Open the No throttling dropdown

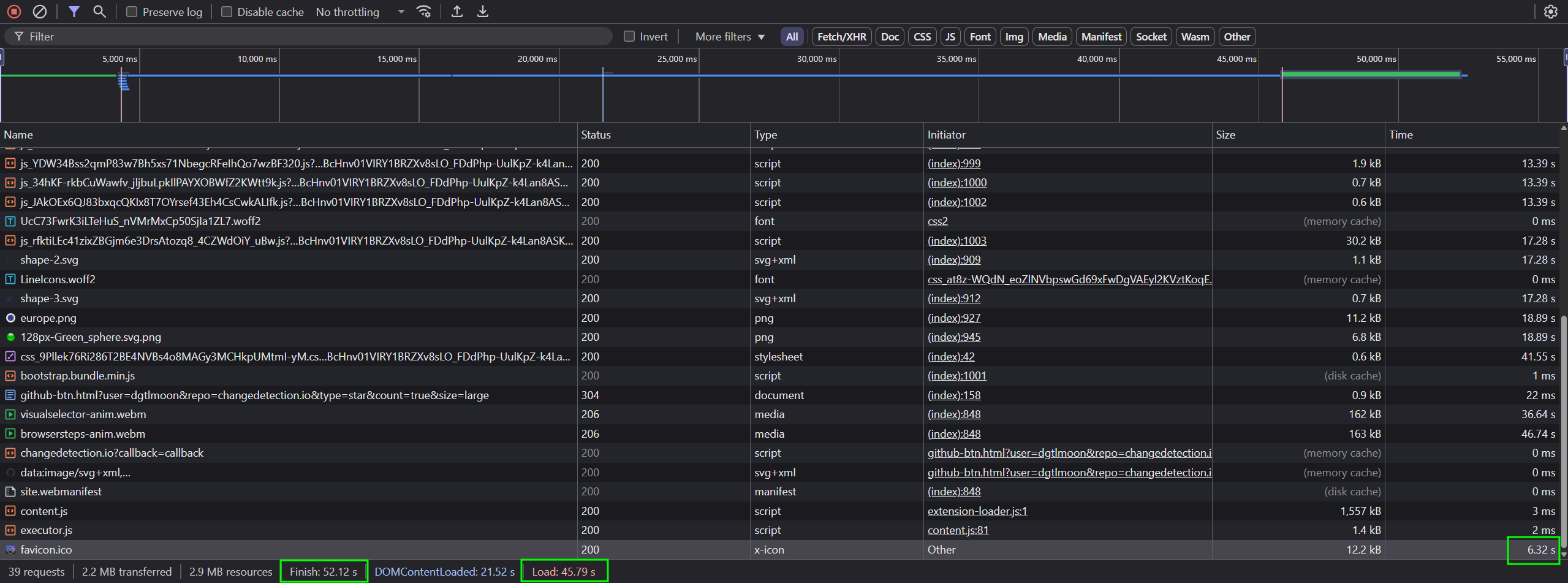(x=360, y=12)
